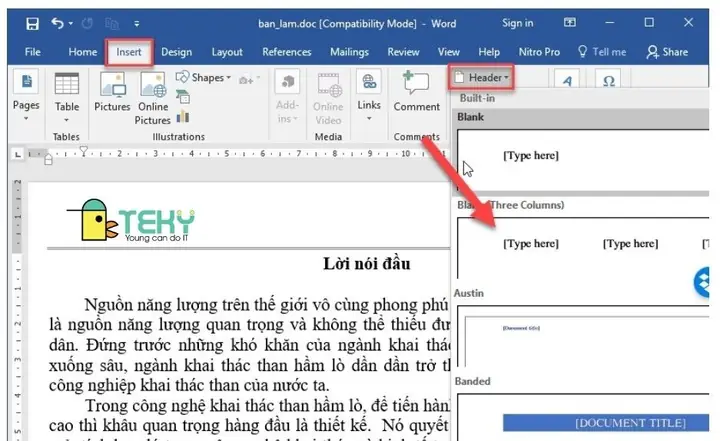
Task: Switch to the Home tab
Action: (83, 52)
